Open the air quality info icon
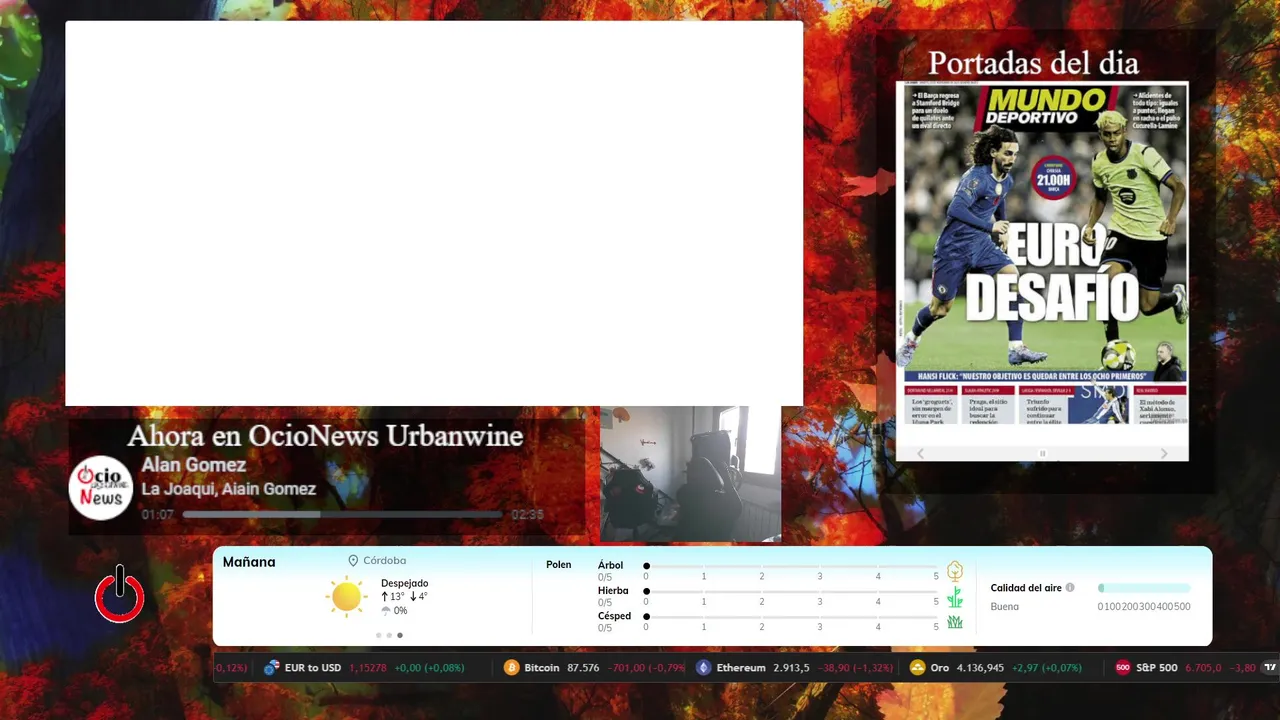Viewport: 1280px width, 720px height. (1070, 588)
